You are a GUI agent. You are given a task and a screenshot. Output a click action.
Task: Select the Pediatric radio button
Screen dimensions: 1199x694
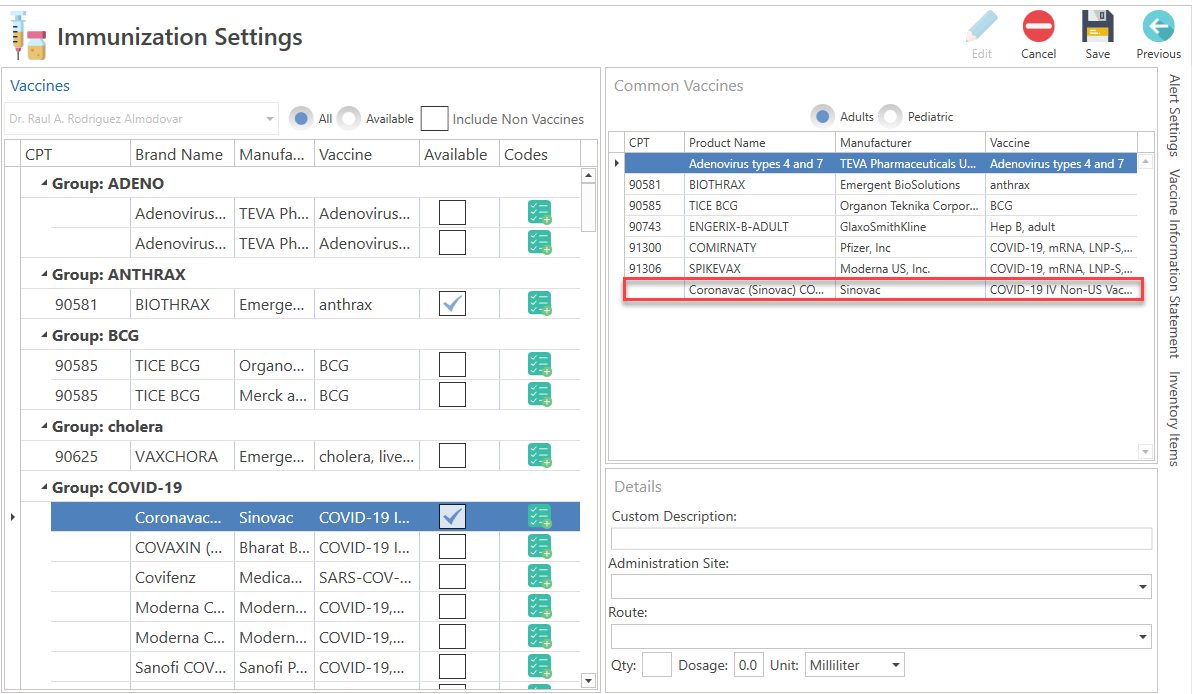890,116
